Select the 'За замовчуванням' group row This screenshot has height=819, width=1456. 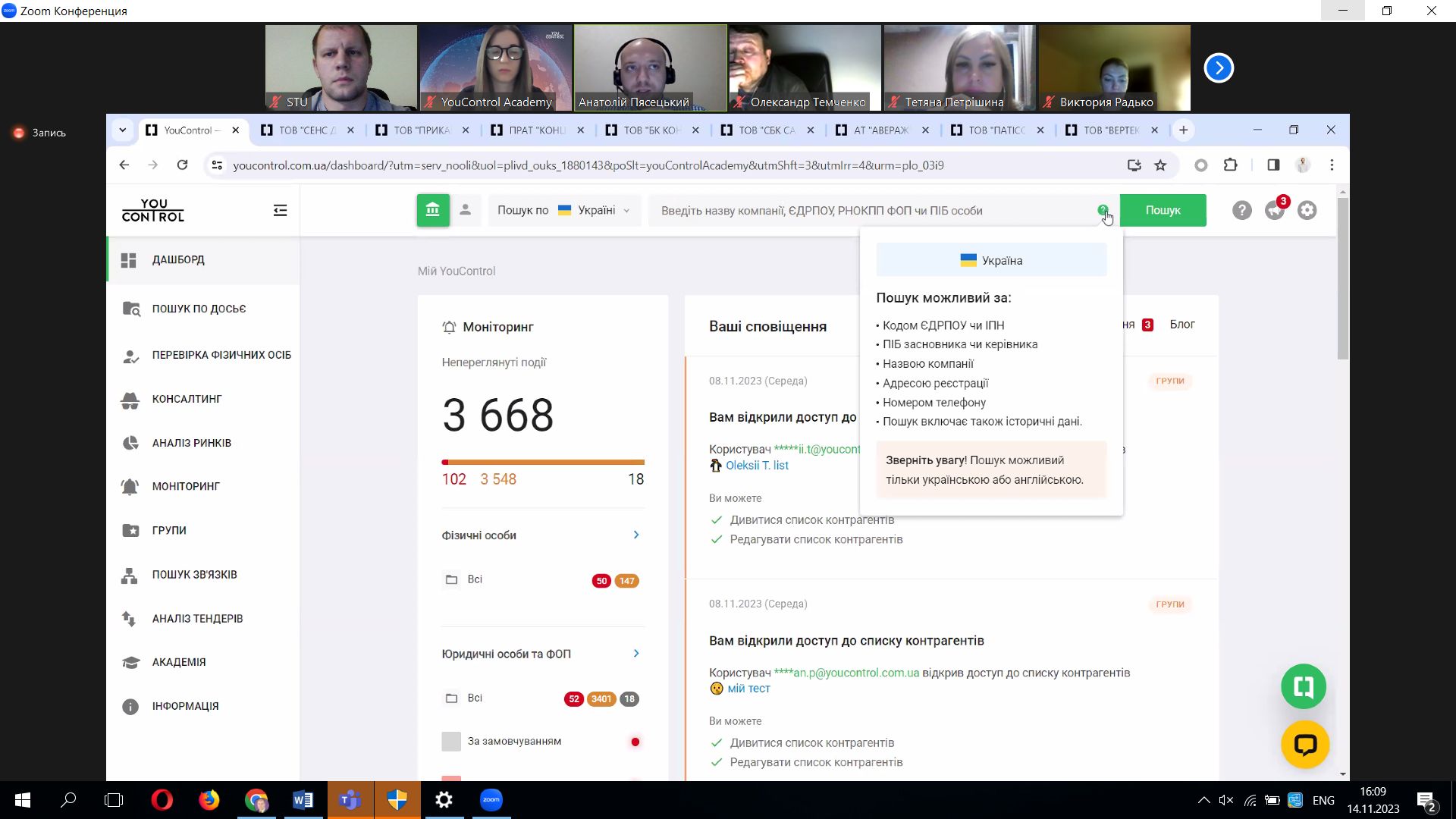(x=542, y=741)
